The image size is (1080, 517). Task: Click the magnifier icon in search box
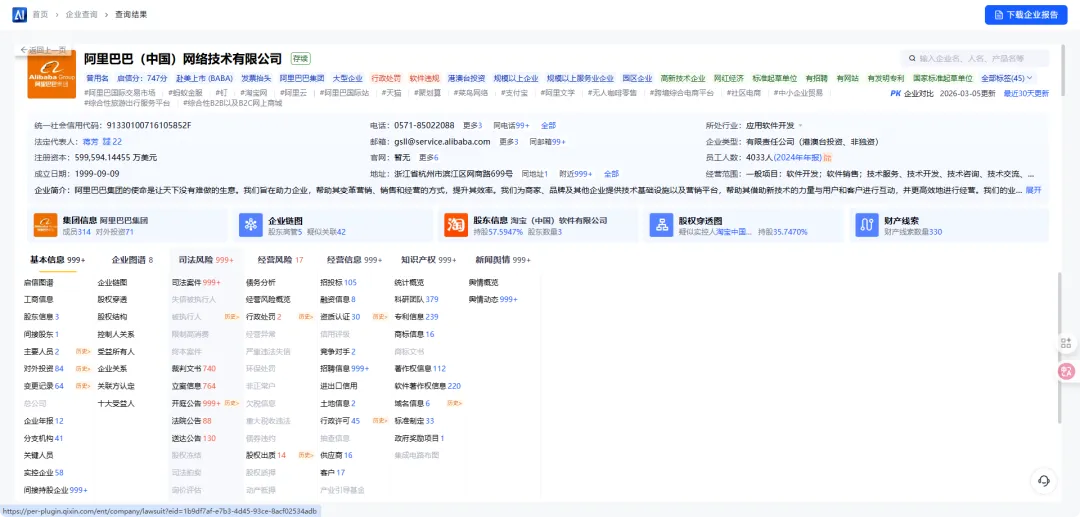pos(912,59)
